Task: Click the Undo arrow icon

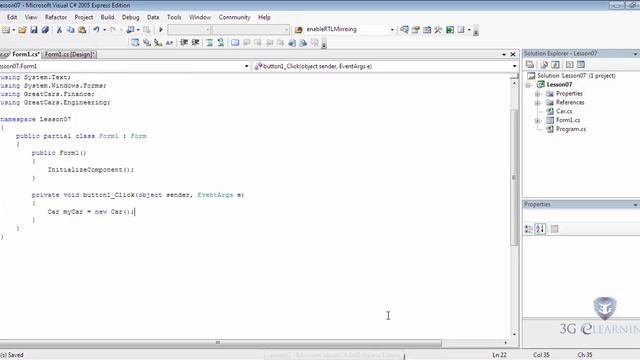Action: pos(96,30)
